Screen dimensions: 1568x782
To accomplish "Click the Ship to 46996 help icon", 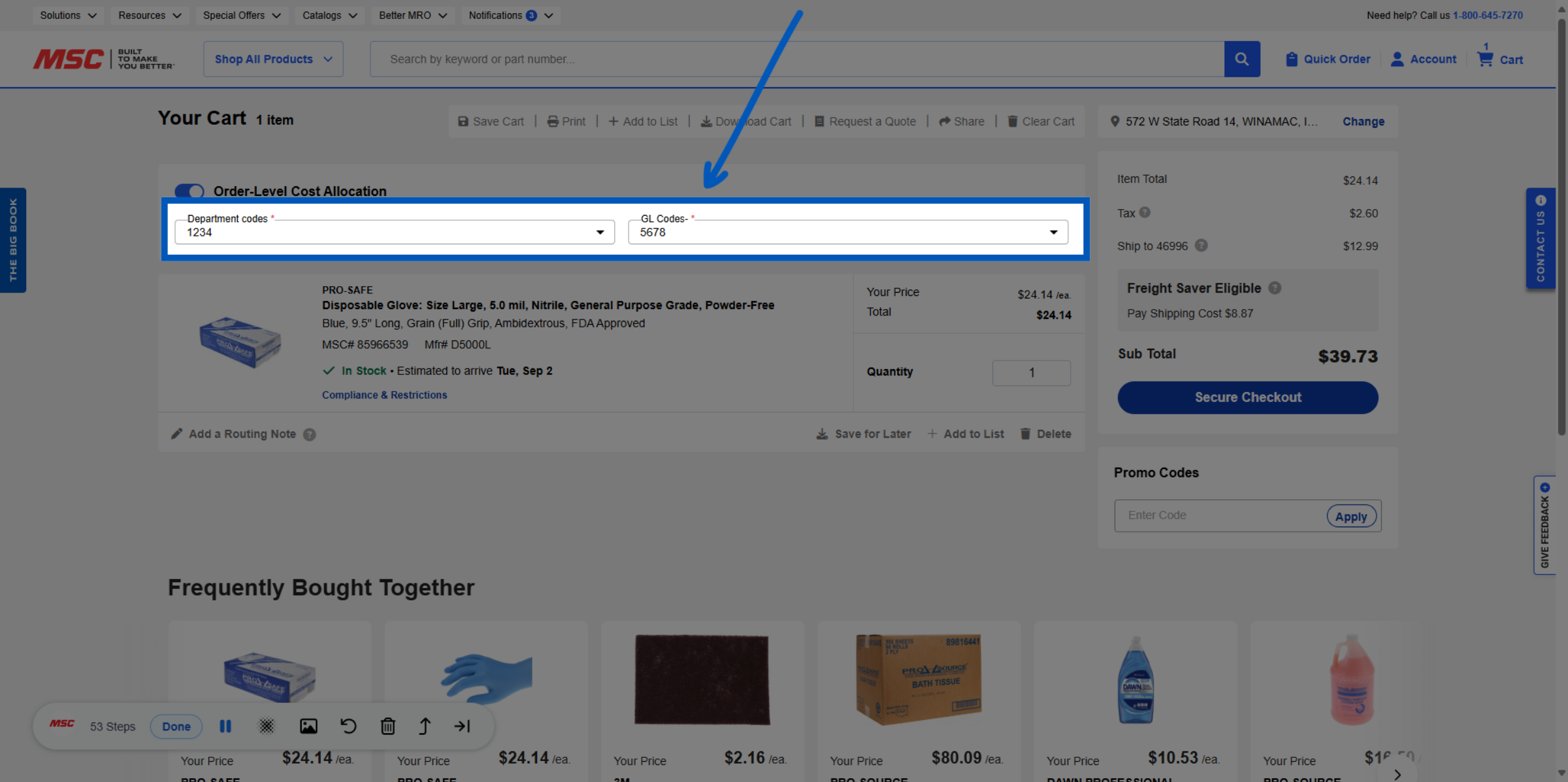I will (x=1201, y=245).
